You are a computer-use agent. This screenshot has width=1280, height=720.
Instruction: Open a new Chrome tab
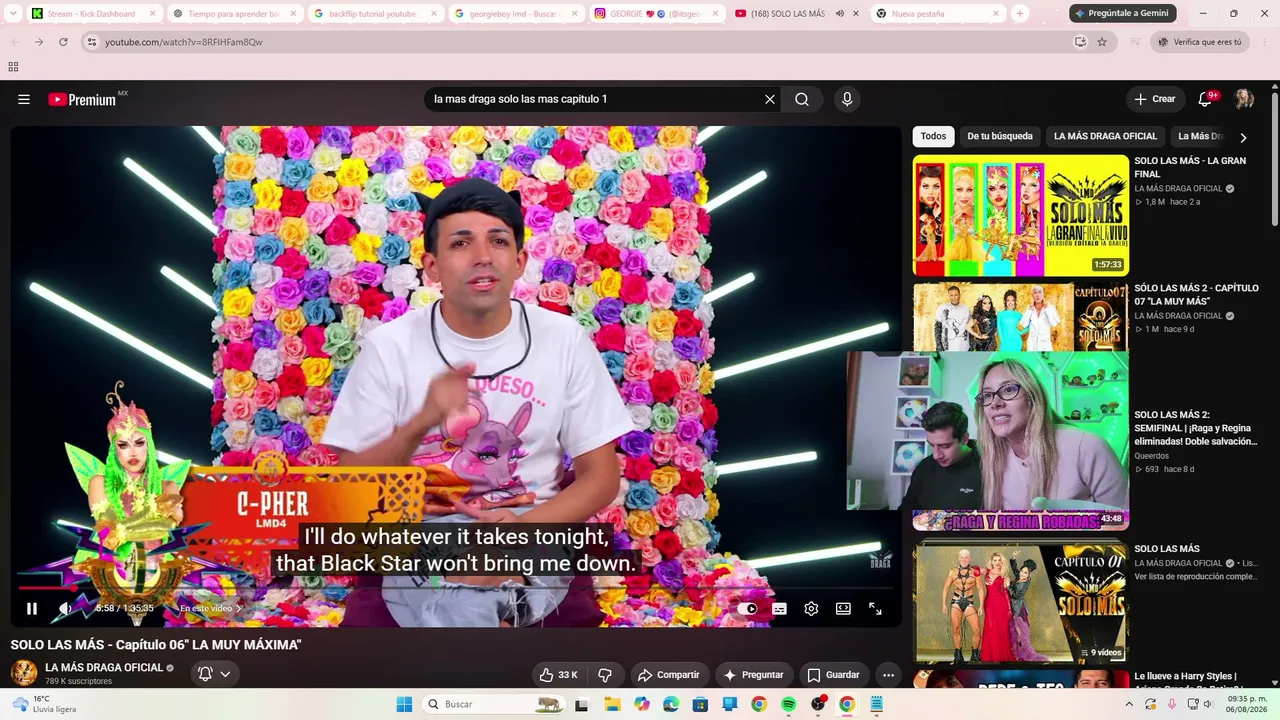[x=1019, y=14]
